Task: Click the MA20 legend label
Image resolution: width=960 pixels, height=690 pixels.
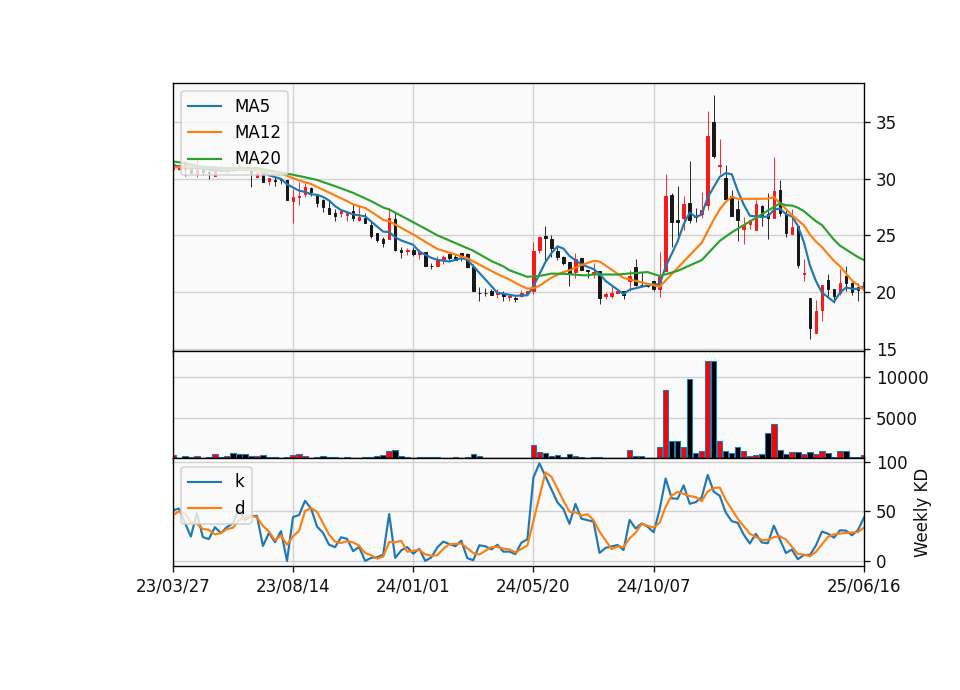Action: click(x=257, y=158)
